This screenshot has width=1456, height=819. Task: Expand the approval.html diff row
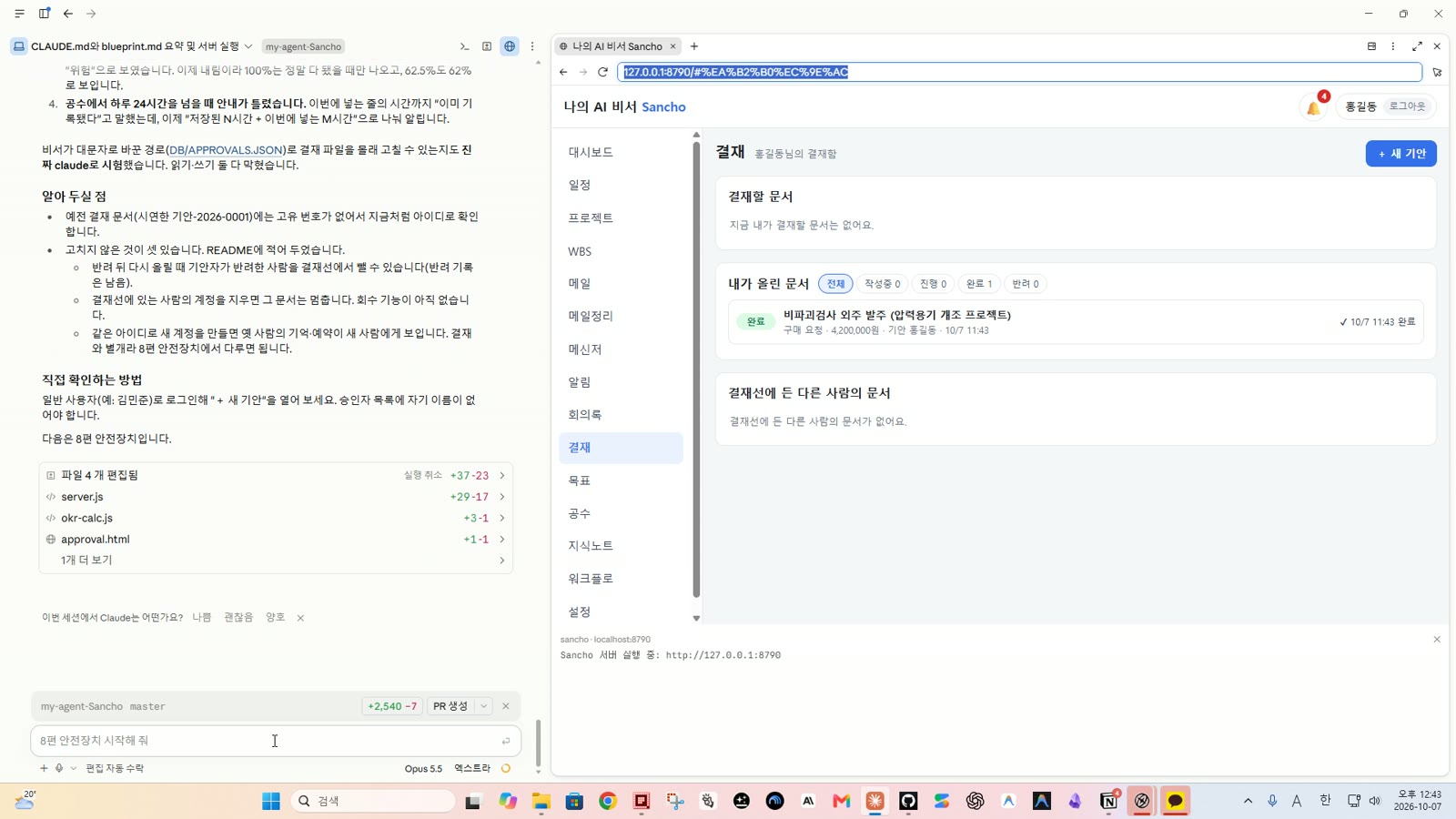coord(276,539)
